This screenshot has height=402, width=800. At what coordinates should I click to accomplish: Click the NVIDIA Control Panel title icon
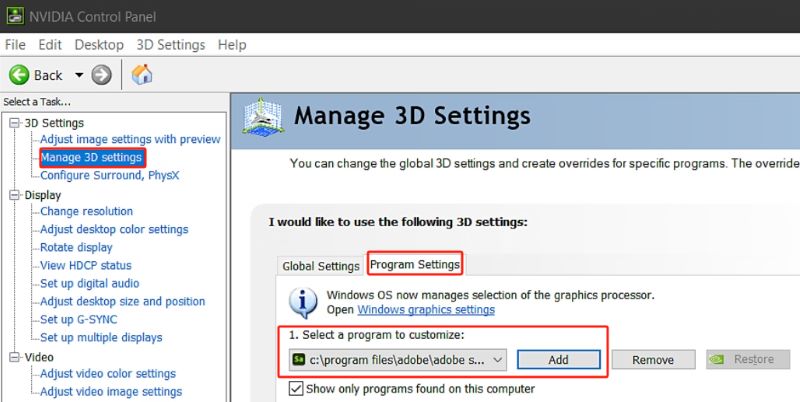15,16
